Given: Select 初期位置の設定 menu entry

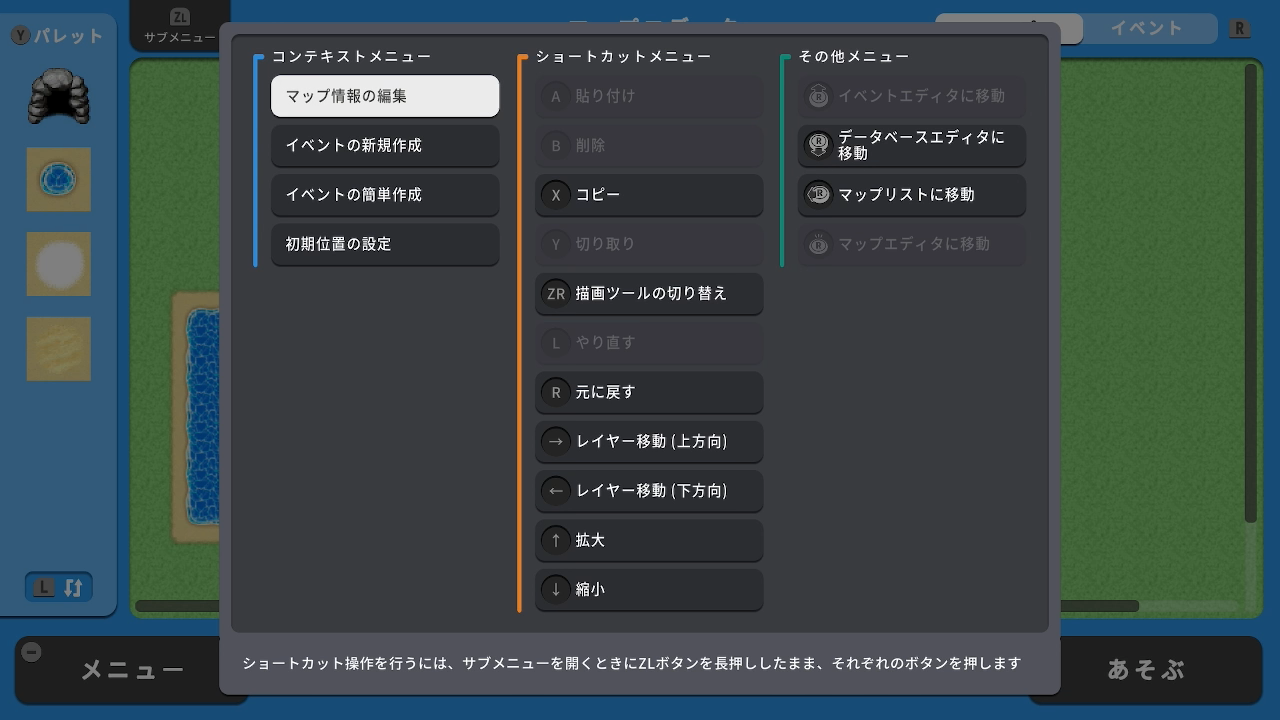Looking at the screenshot, I should 385,244.
